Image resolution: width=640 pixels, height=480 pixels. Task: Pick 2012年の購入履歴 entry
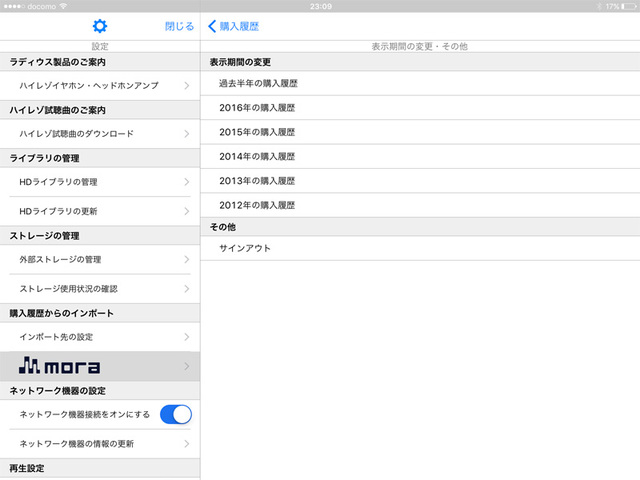(420, 205)
